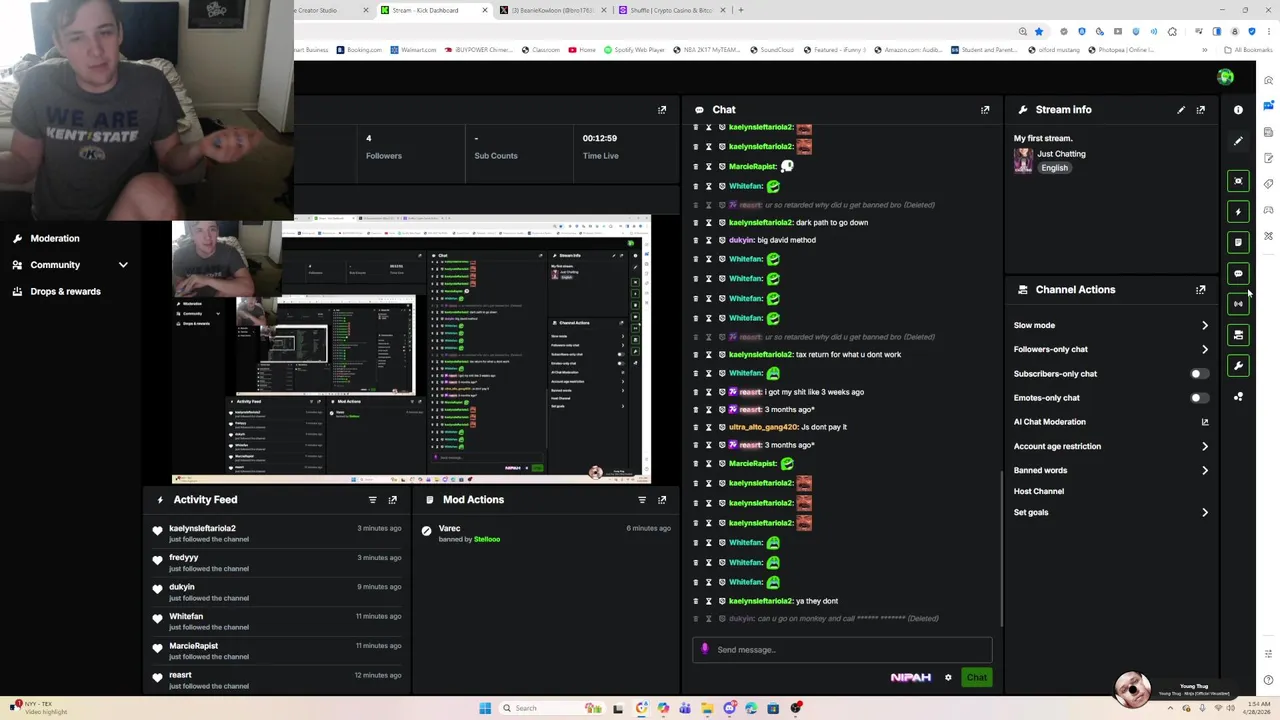
Task: Open the Walmart.com bookmark
Action: click(414, 50)
